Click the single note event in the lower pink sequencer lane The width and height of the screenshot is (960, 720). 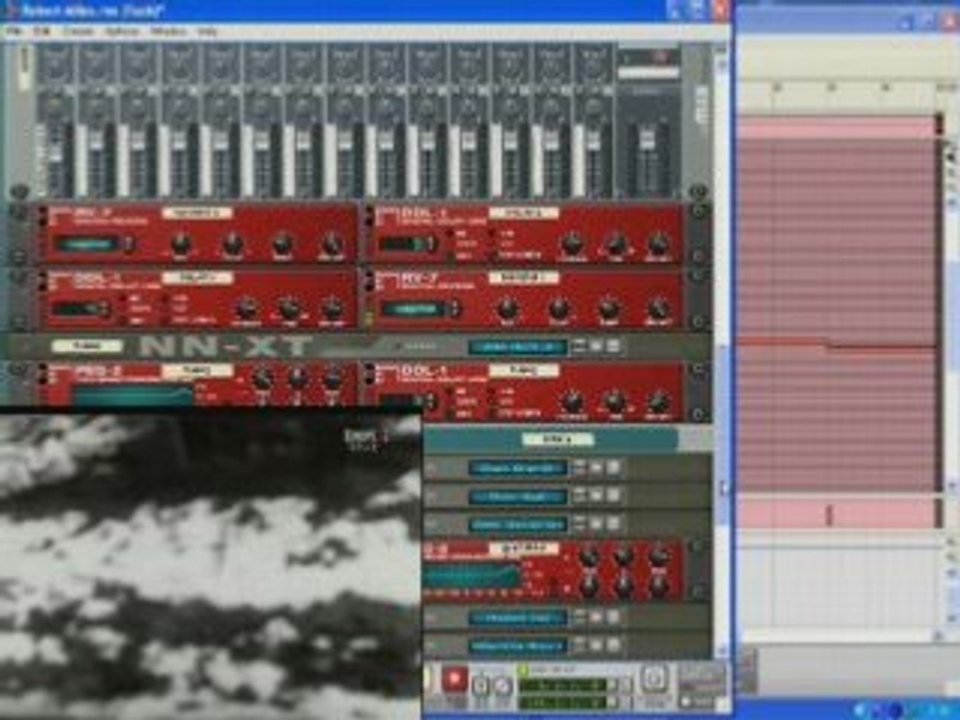coord(830,514)
